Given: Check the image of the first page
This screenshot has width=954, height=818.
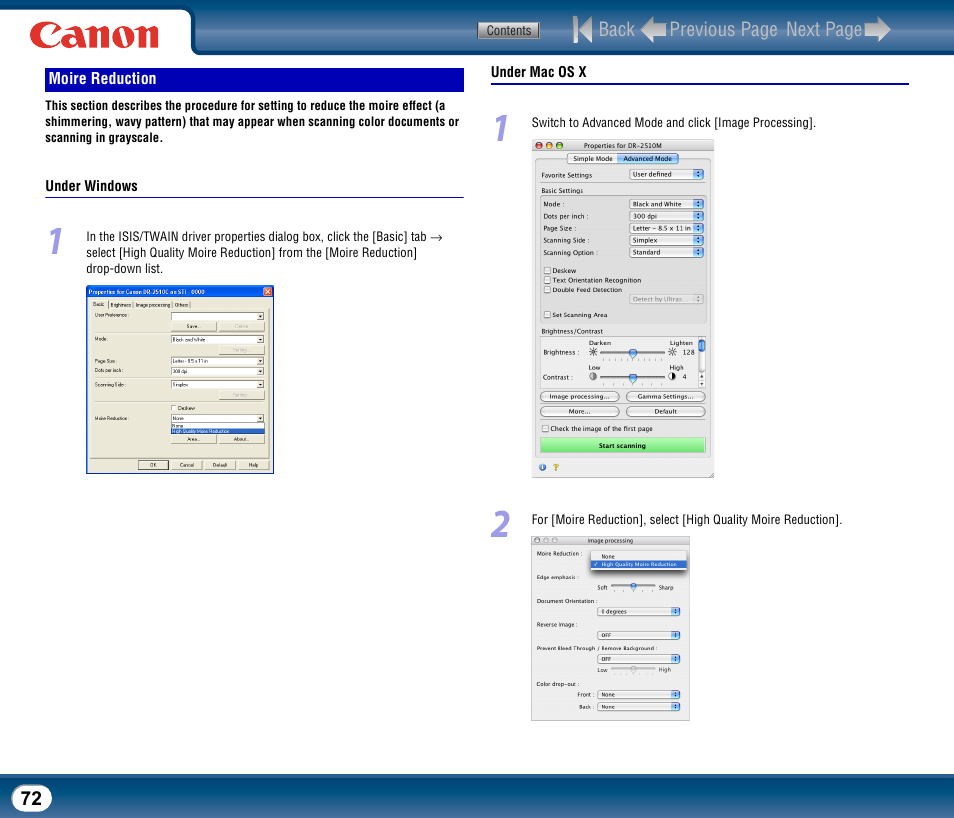Looking at the screenshot, I should pyautogui.click(x=545, y=428).
